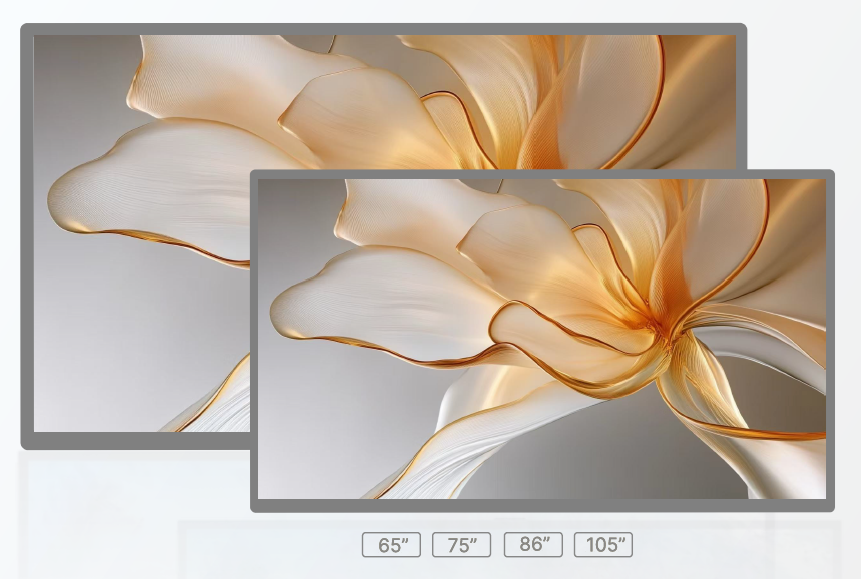Pick the 86″ size button
Screen dimensions: 861x579
click(533, 544)
